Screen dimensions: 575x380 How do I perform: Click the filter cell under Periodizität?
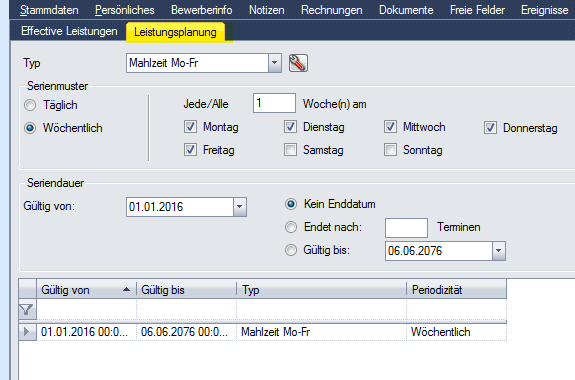point(457,310)
